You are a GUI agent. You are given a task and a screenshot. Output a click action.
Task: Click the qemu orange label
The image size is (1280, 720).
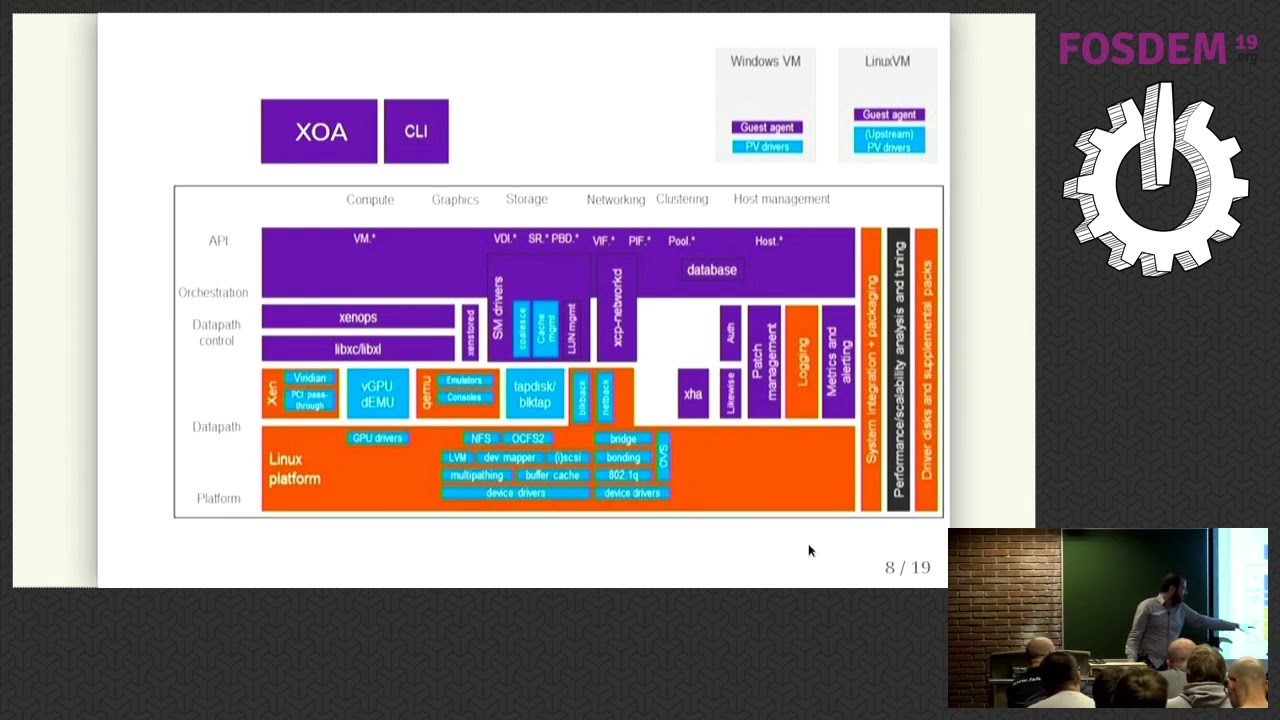click(x=425, y=394)
